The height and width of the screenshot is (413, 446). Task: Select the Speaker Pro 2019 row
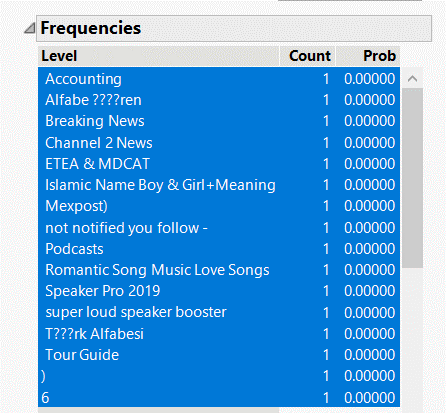(219, 291)
